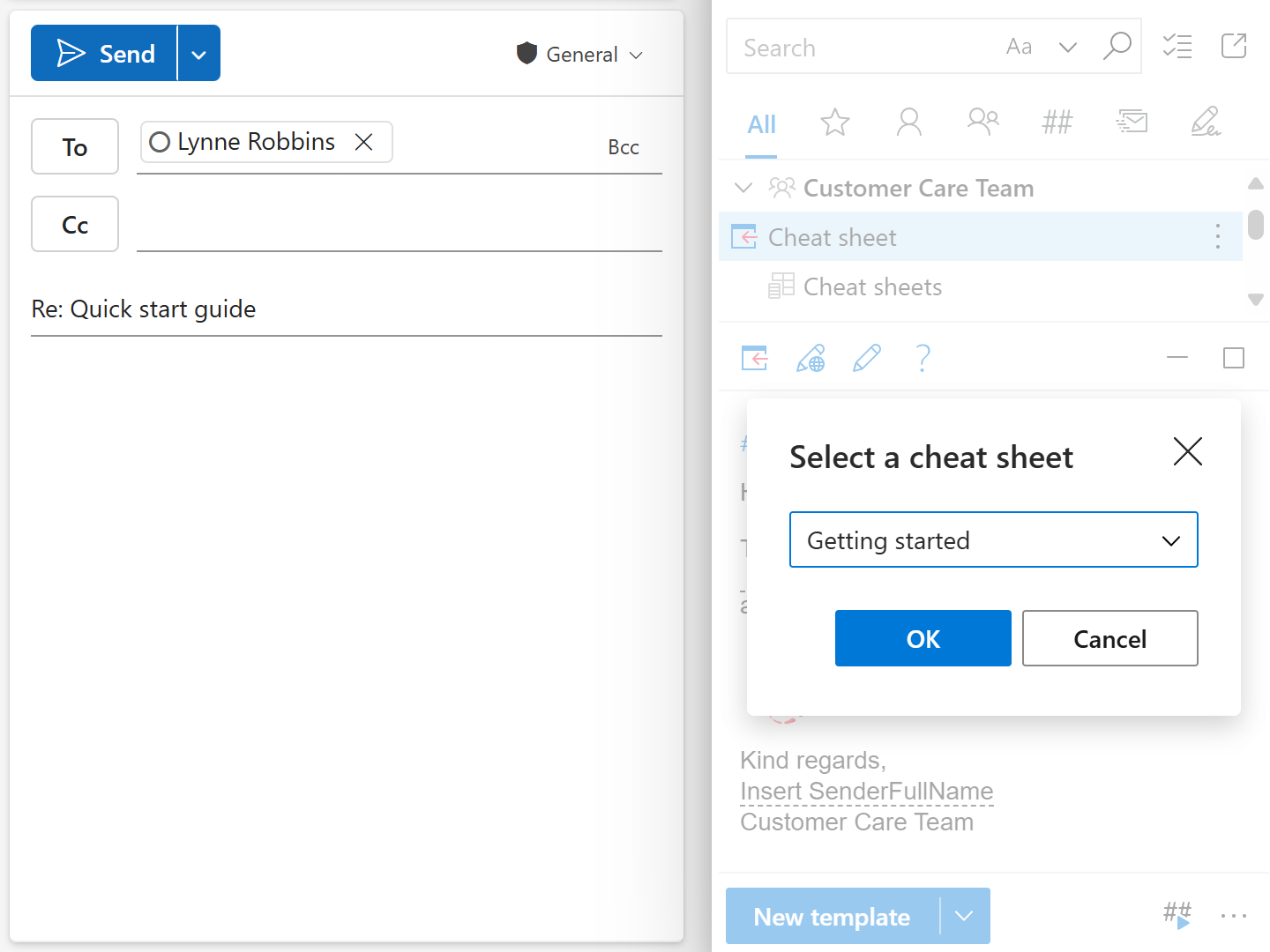Insert the selected template using arrow icon
Image resolution: width=1270 pixels, height=952 pixels.
754,358
